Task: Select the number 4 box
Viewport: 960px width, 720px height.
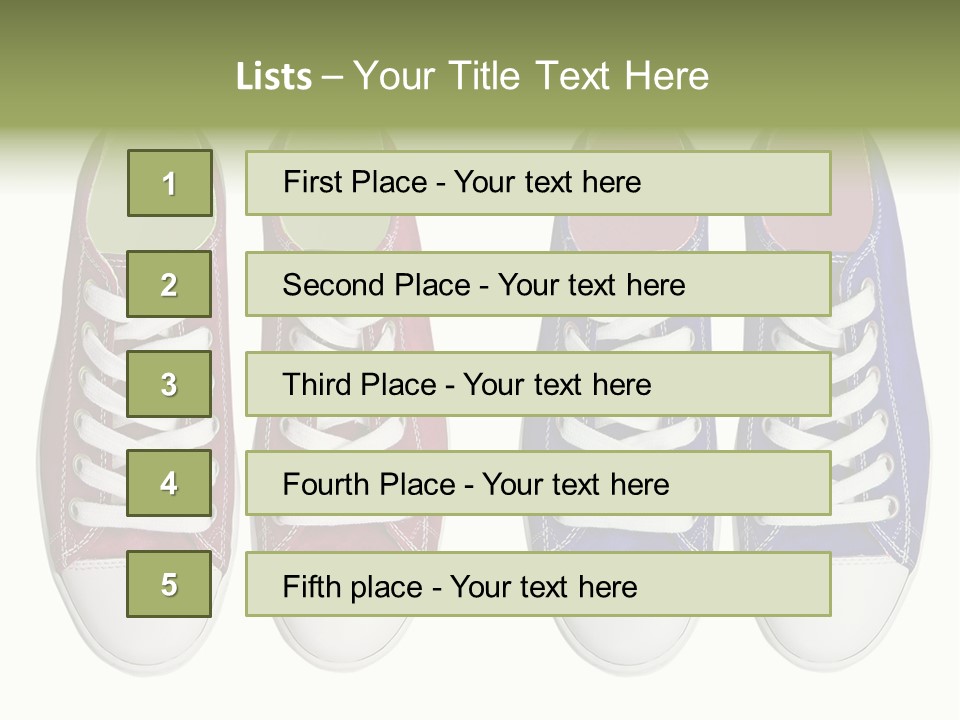Action: coord(169,483)
